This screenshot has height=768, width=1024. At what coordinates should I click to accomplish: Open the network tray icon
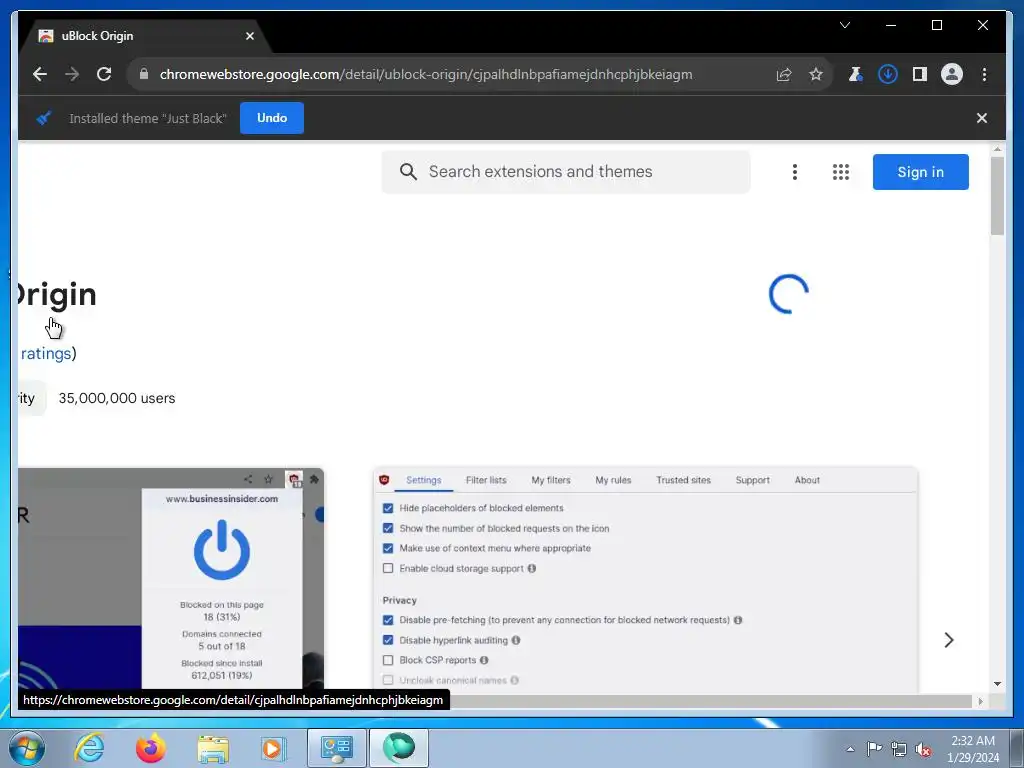click(899, 750)
